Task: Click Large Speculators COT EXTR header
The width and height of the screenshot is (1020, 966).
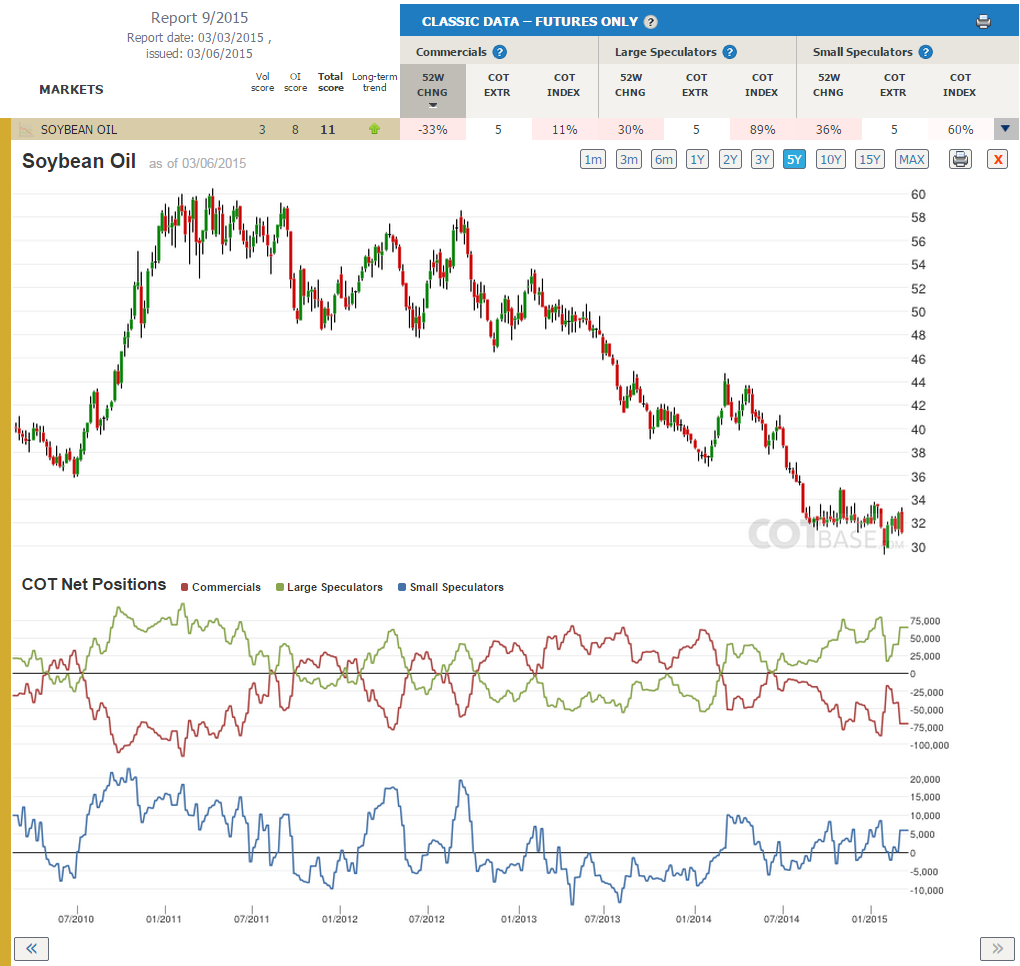Action: click(695, 85)
